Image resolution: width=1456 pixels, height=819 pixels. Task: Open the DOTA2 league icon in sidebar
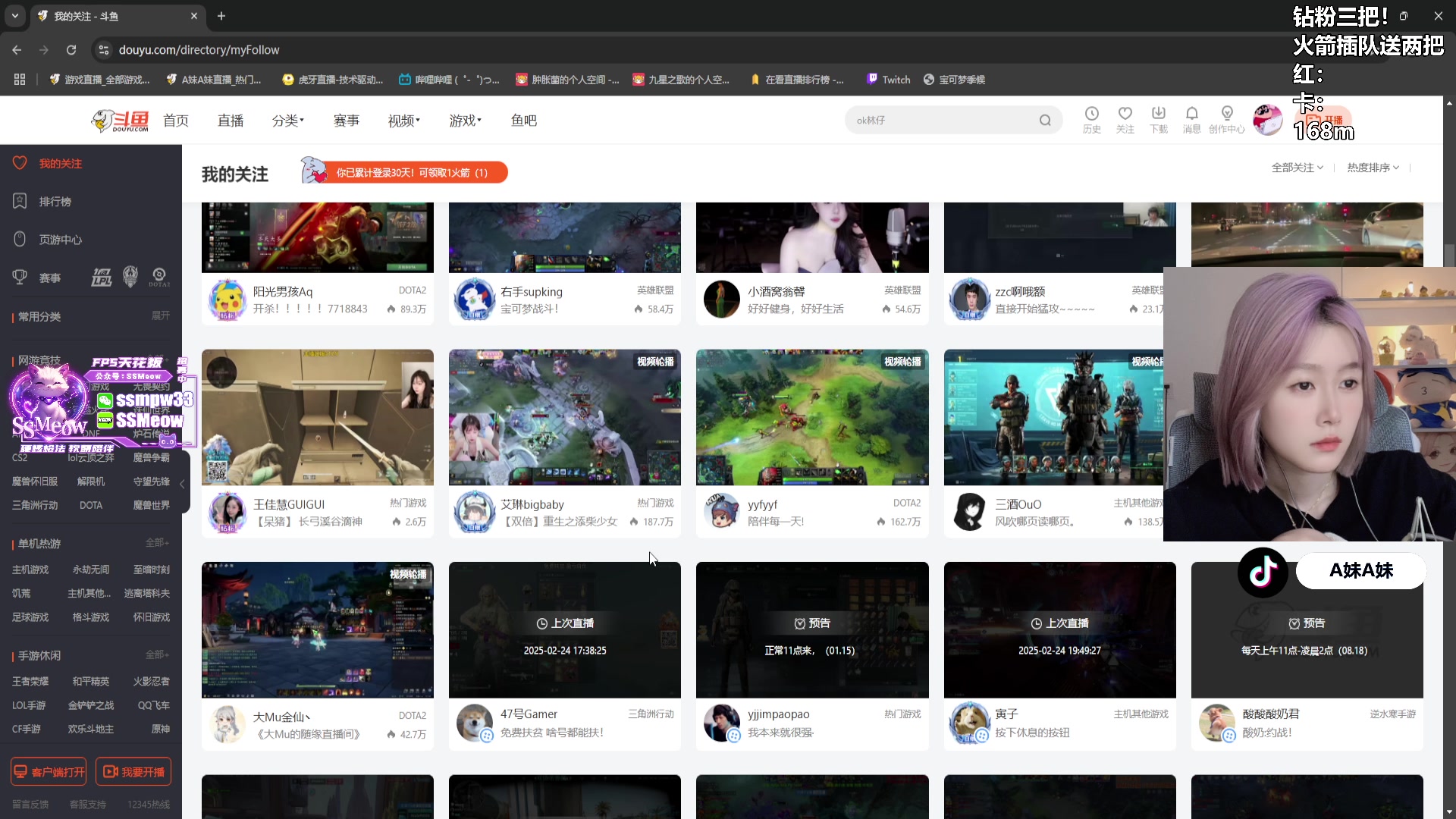point(159,278)
